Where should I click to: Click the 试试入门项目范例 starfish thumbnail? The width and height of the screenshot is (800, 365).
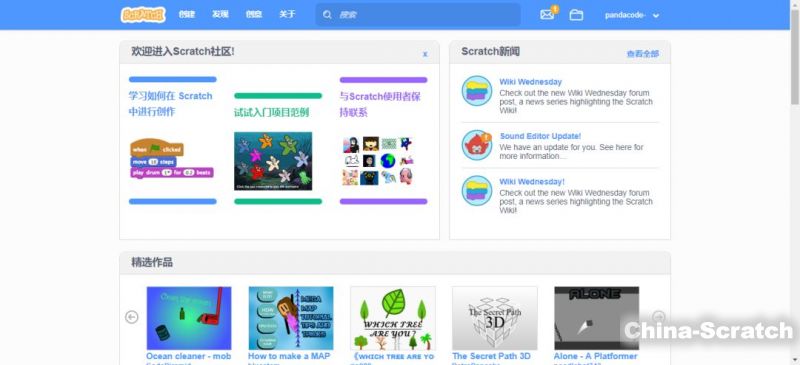click(273, 161)
